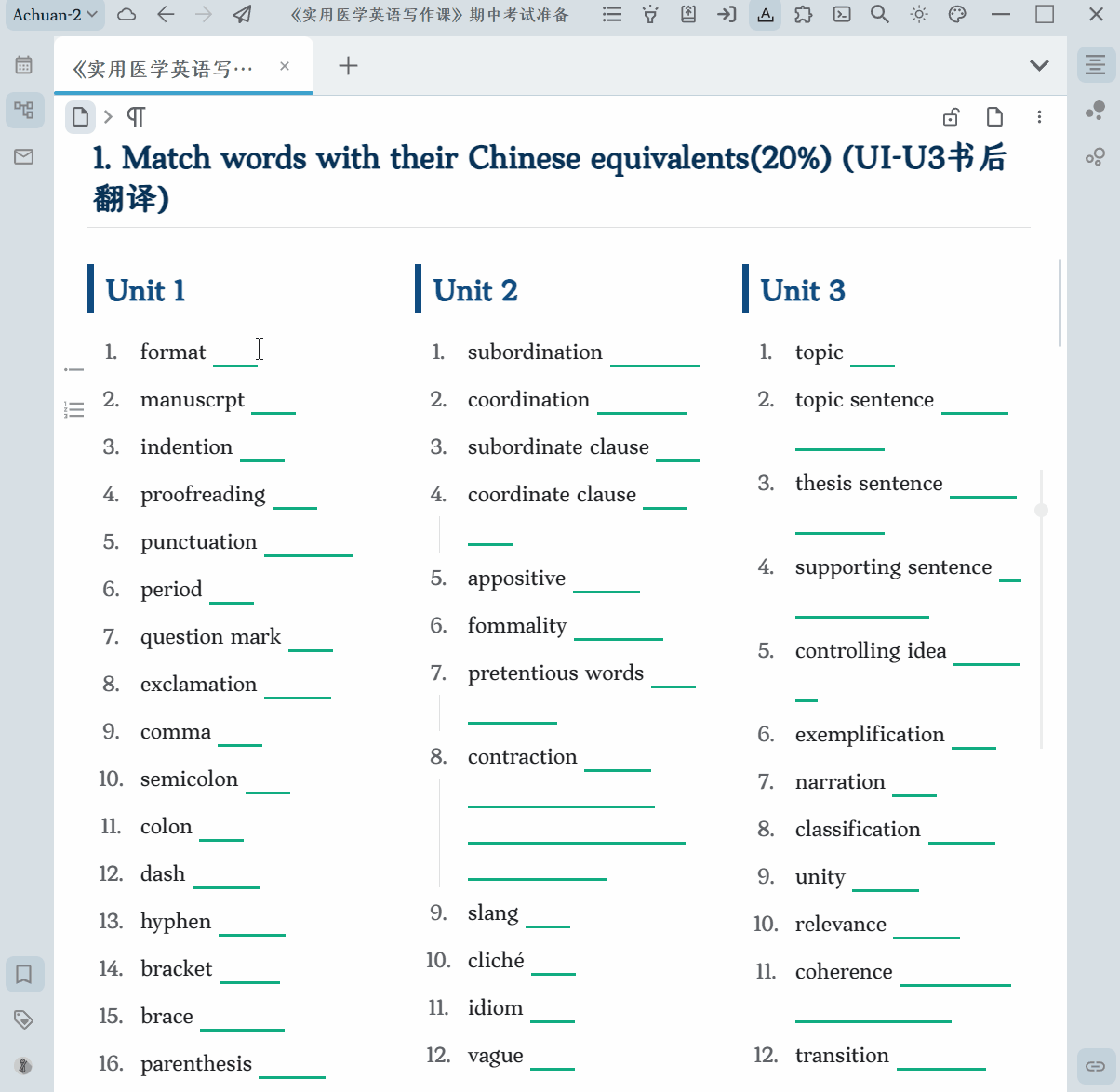Click the block scroll slider handle near Unit 3

click(x=1042, y=510)
